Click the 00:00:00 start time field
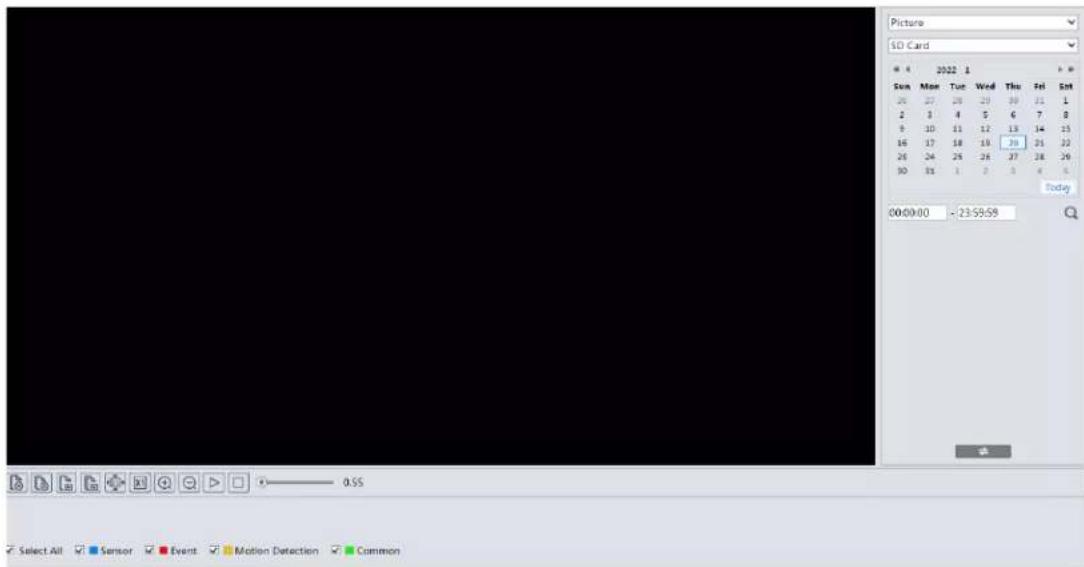This screenshot has height=567, width=1084. click(917, 213)
